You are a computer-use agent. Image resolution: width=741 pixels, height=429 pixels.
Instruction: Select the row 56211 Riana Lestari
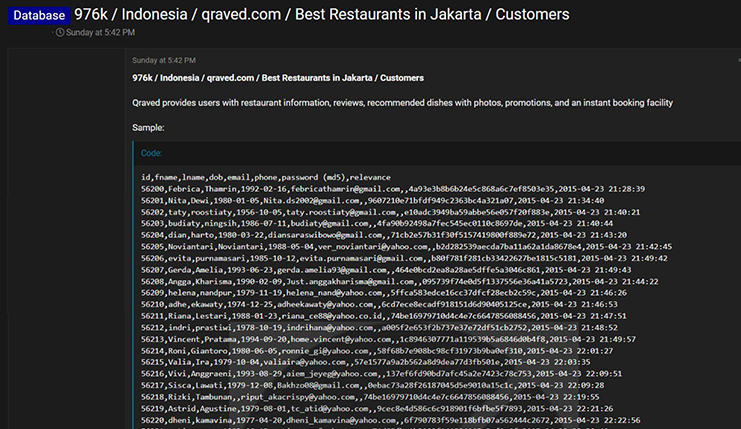coord(384,316)
